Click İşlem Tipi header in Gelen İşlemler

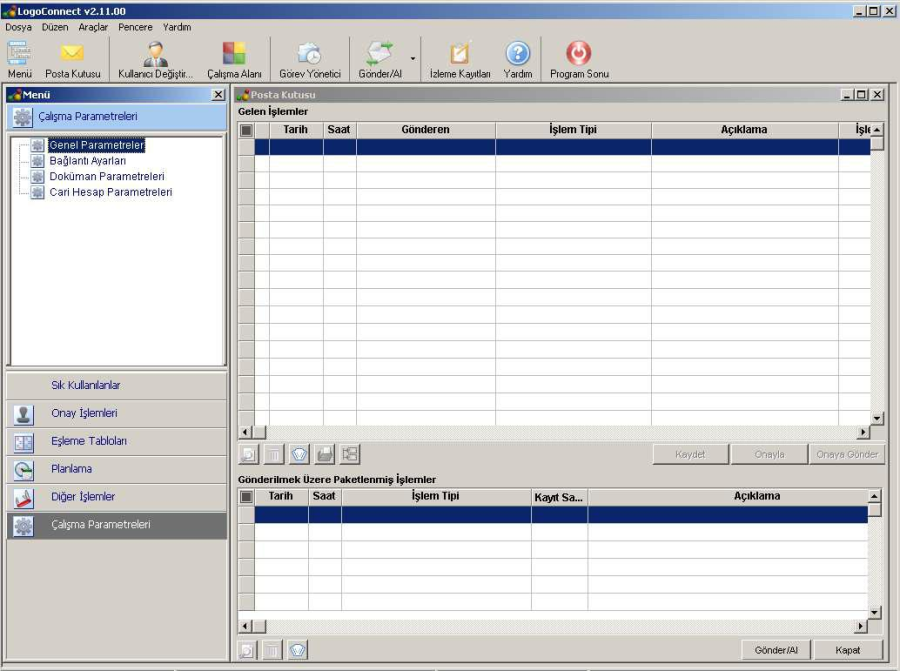pos(573,130)
